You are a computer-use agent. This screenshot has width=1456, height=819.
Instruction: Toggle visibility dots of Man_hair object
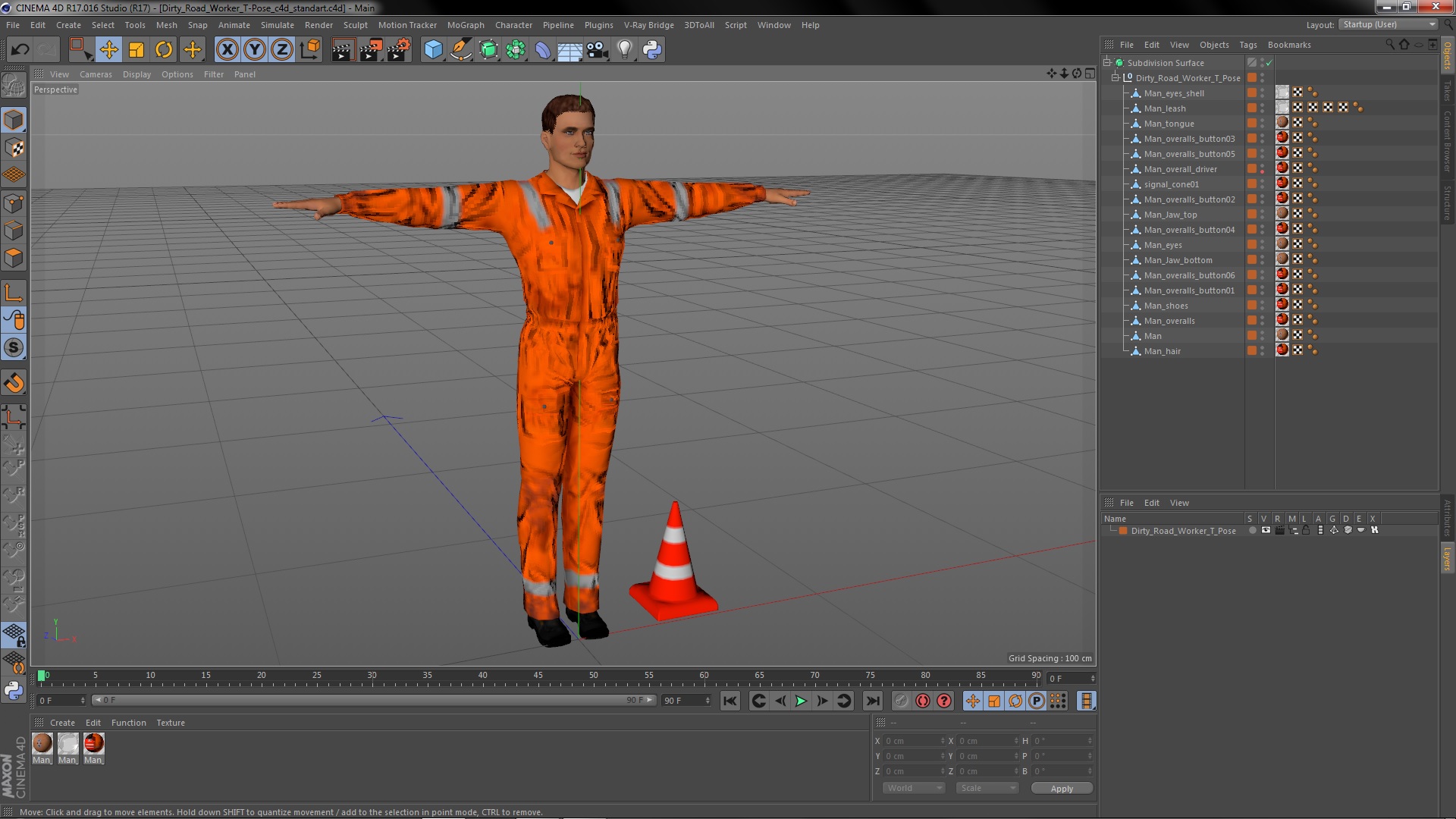[1262, 351]
